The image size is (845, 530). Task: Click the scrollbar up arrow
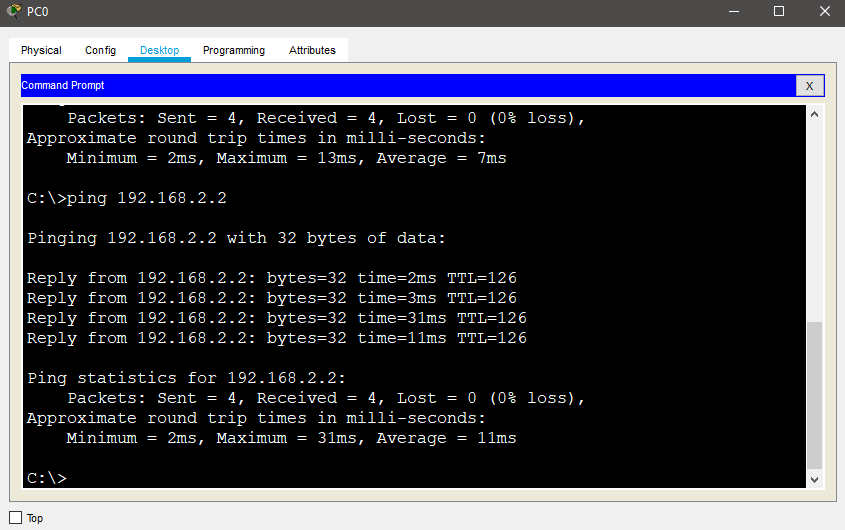pos(814,114)
